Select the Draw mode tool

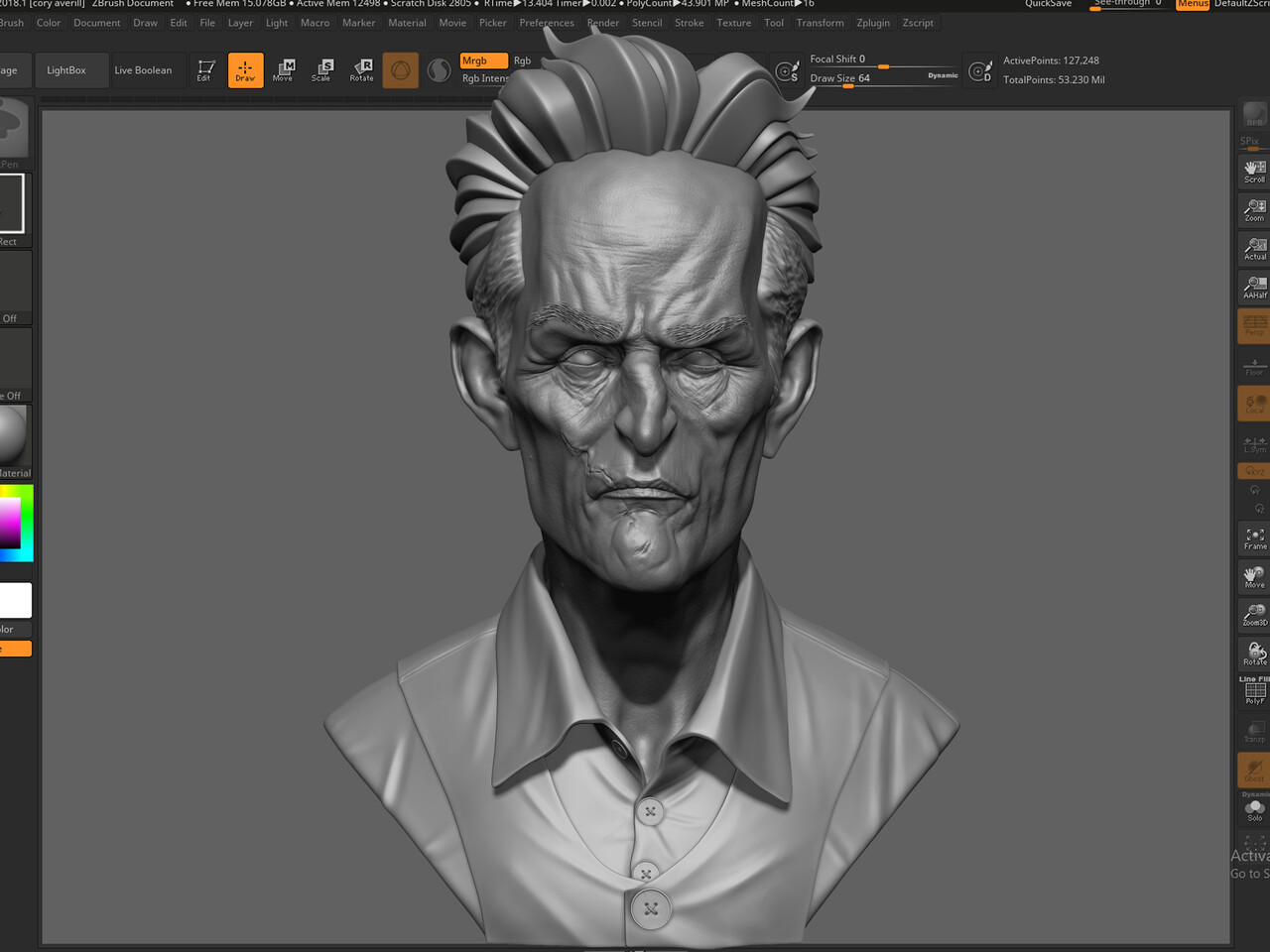[245, 70]
